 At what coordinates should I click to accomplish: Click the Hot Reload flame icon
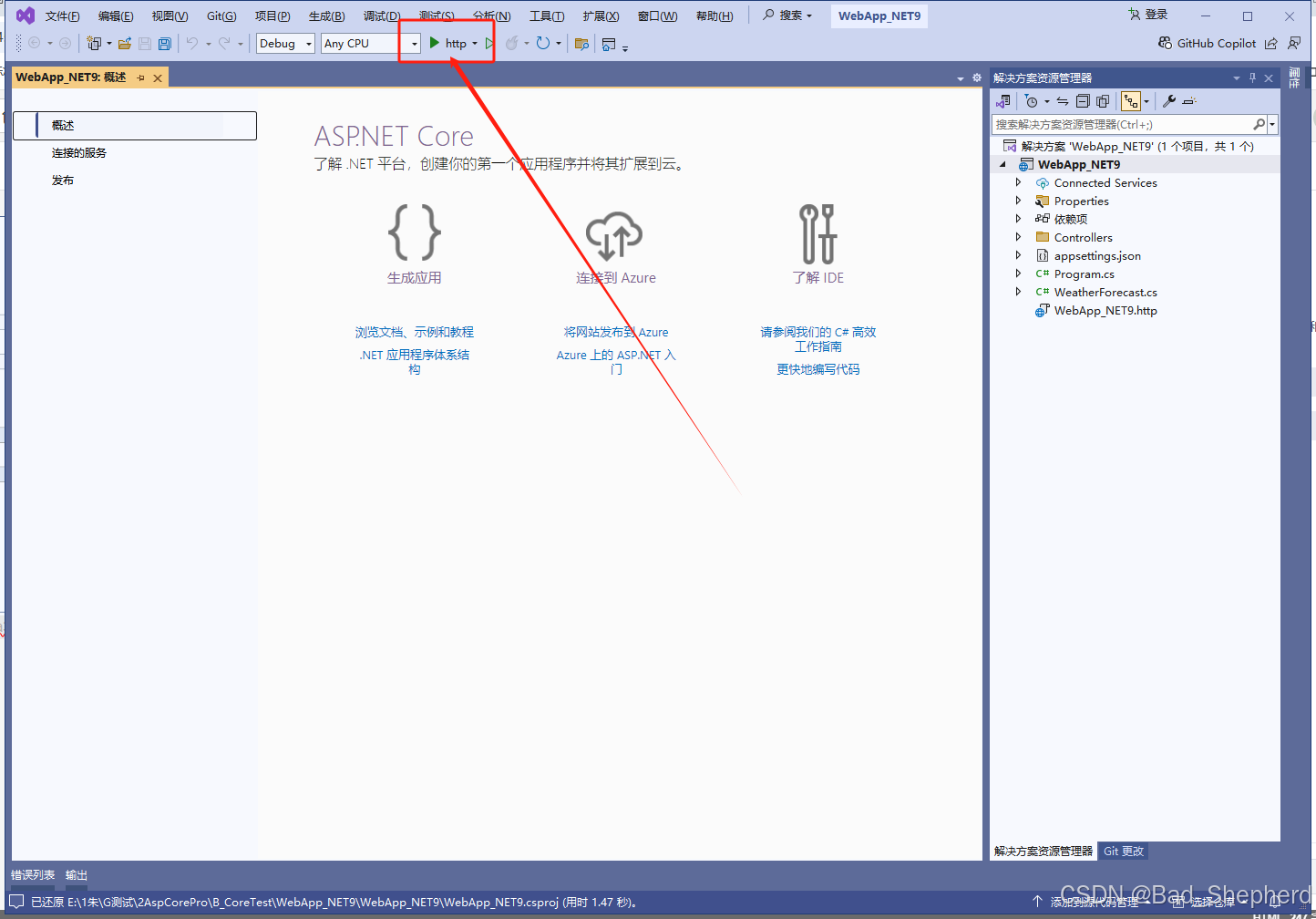[512, 43]
